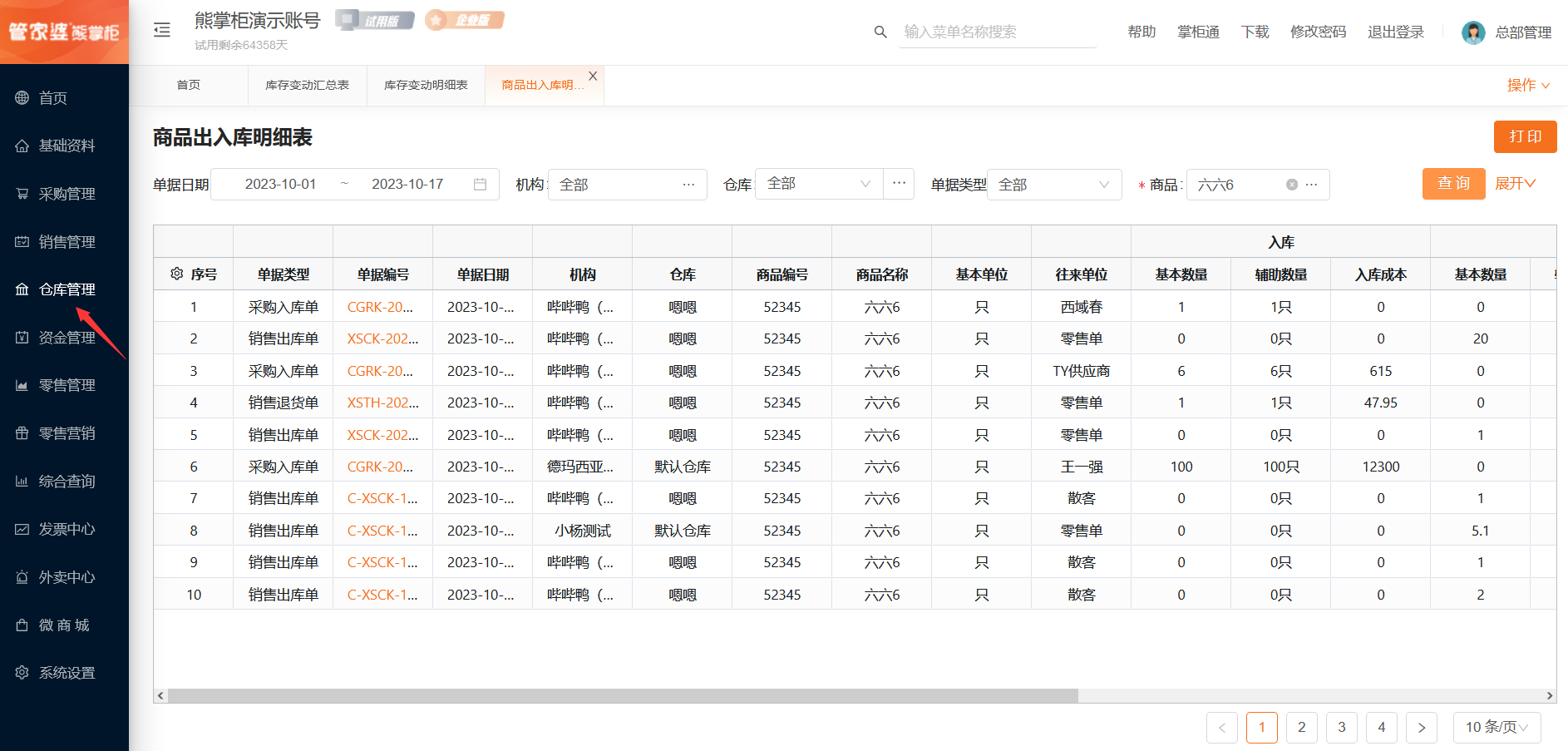The height and width of the screenshot is (751, 1568).
Task: Switch to the 库存变动汇总表 tab
Action: 308,85
